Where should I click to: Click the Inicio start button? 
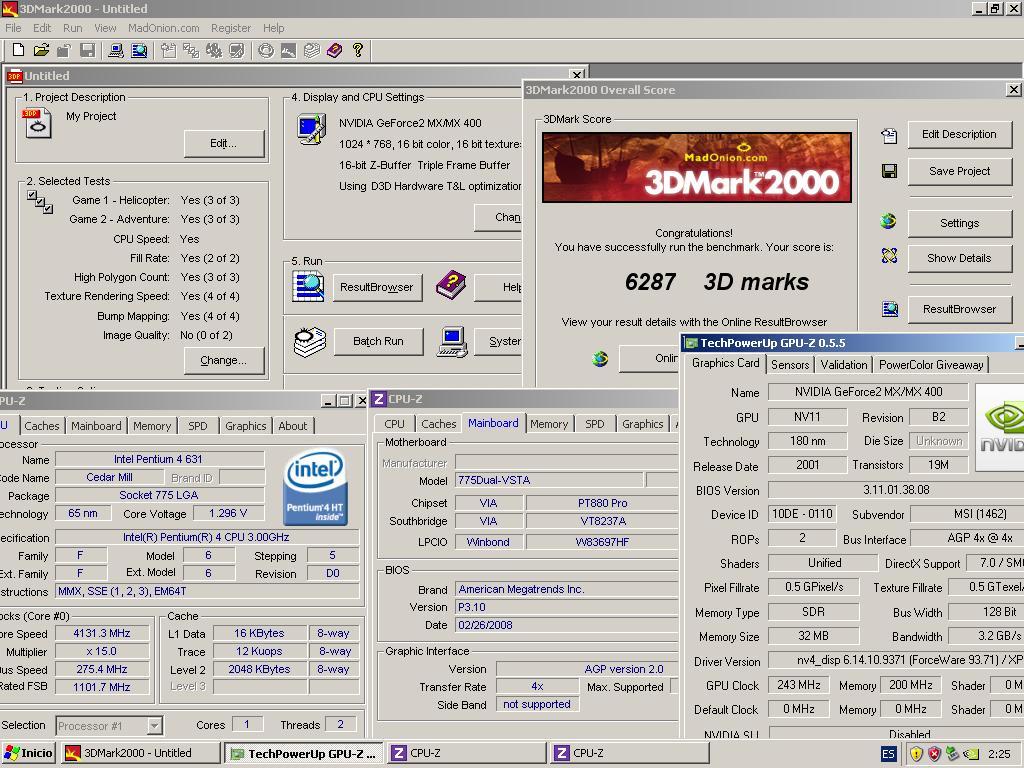coord(28,754)
